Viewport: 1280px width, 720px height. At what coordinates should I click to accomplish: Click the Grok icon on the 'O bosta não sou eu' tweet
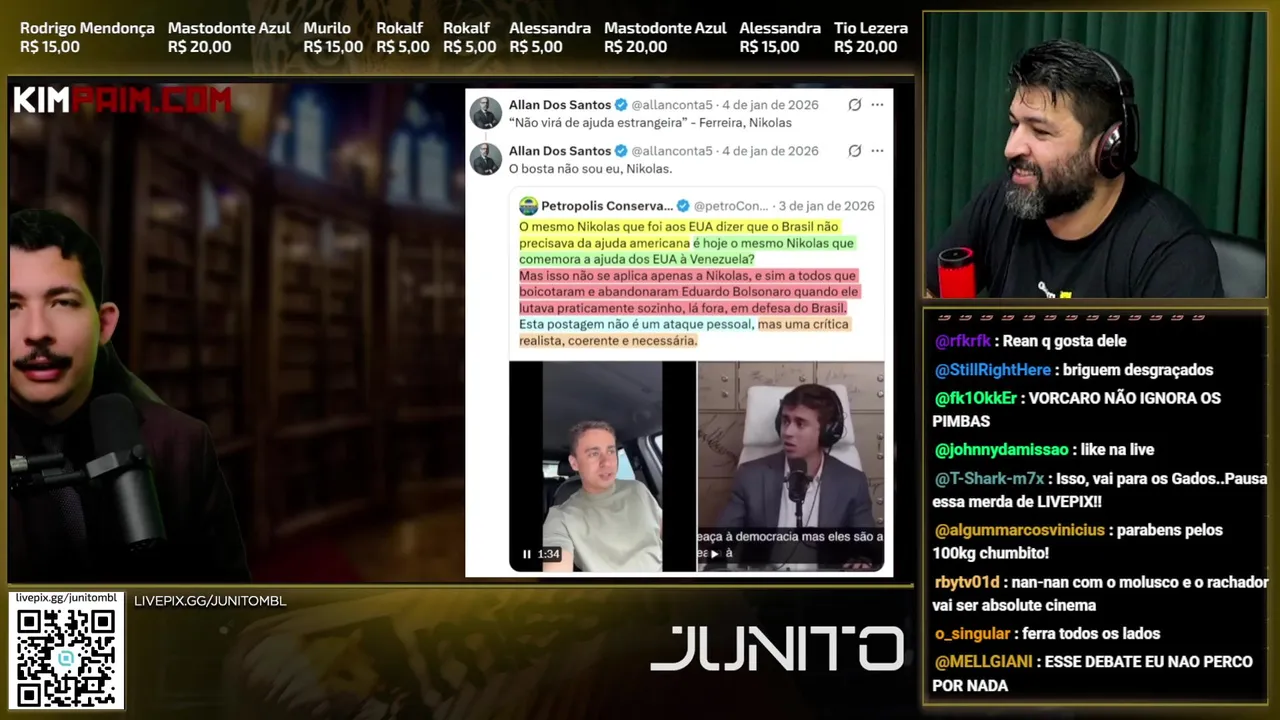point(854,151)
